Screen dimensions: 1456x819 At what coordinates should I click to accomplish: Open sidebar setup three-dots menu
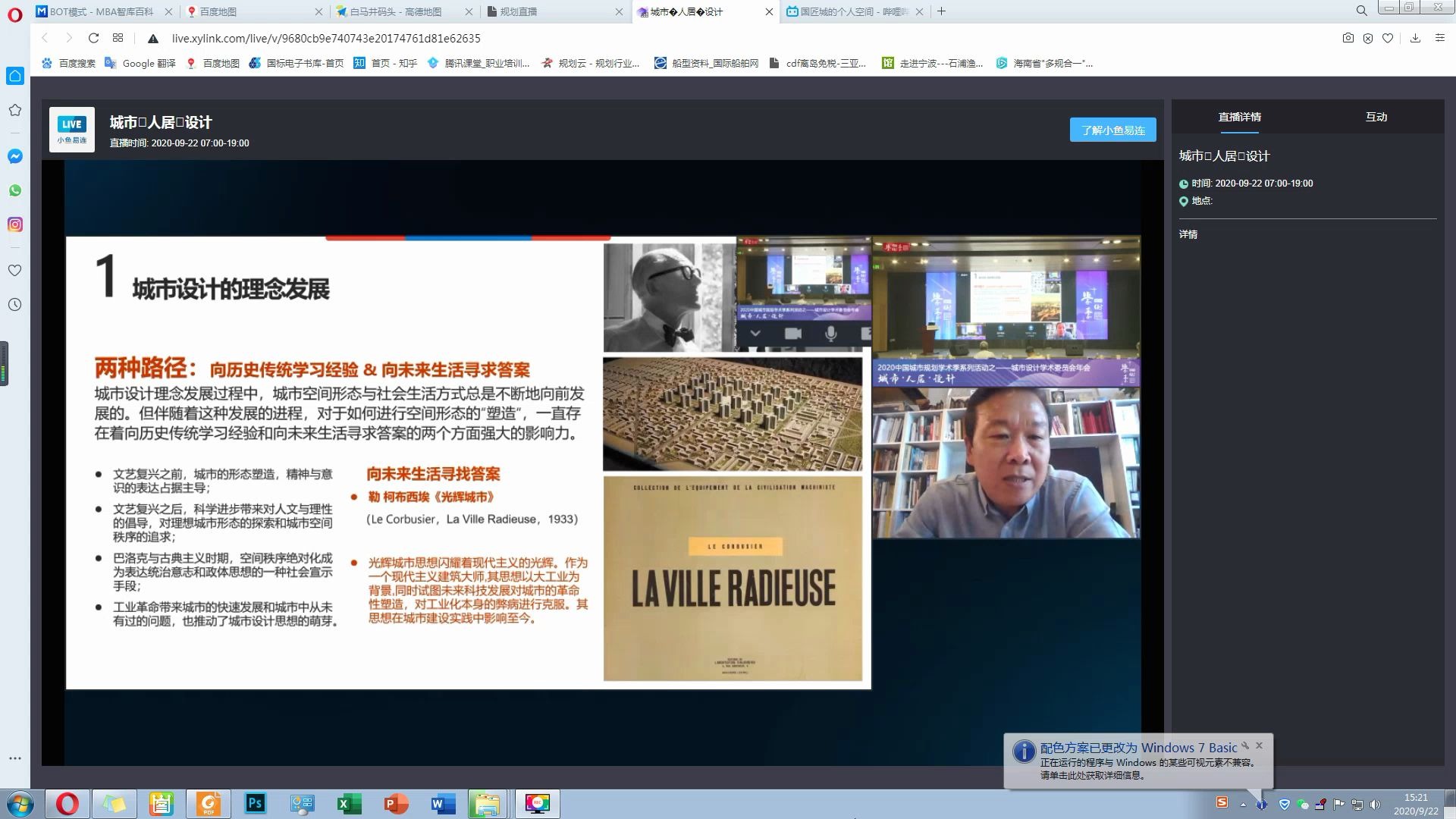[x=15, y=758]
